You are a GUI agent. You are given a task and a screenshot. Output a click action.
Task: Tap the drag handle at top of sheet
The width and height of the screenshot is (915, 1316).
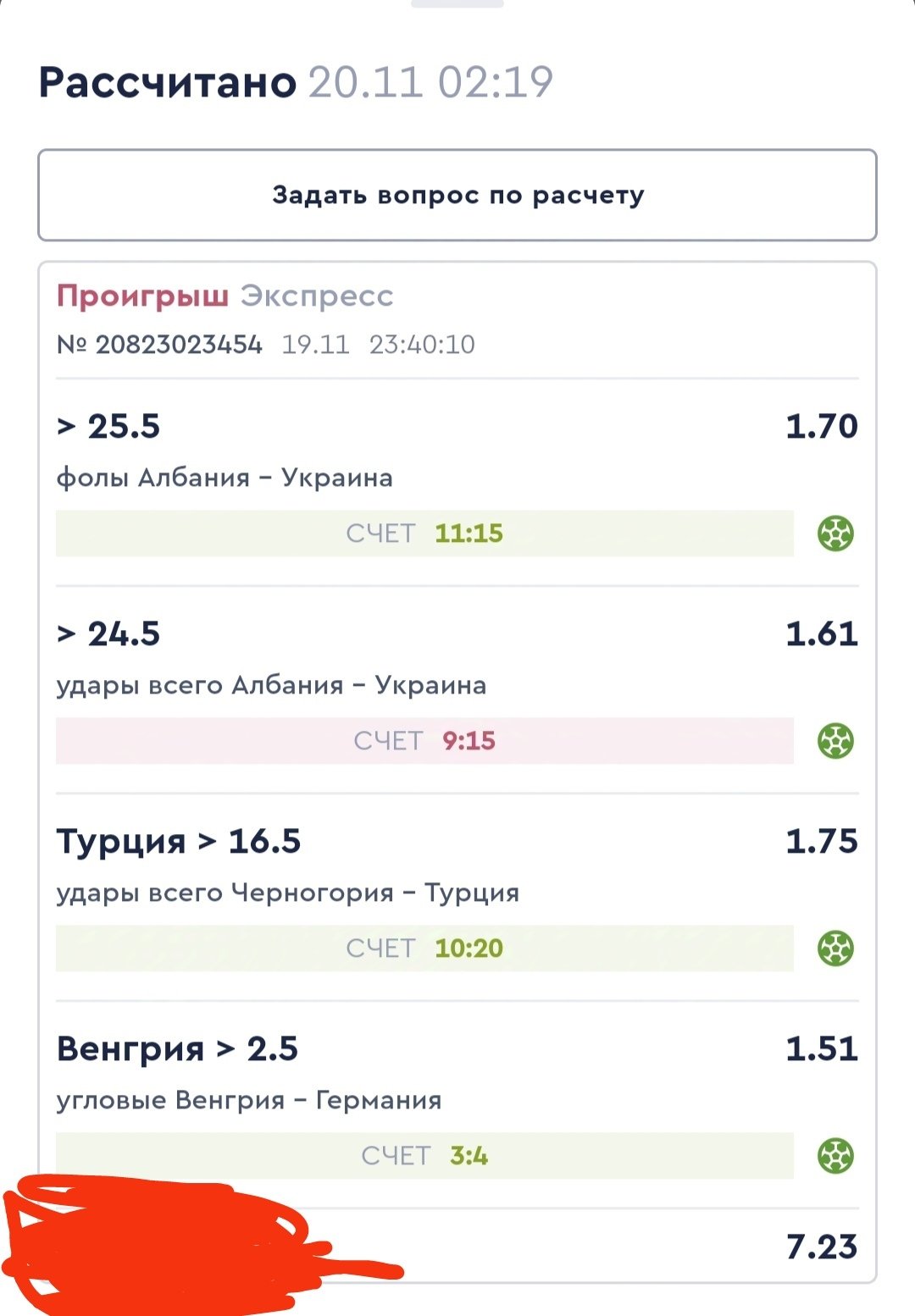click(457, 4)
